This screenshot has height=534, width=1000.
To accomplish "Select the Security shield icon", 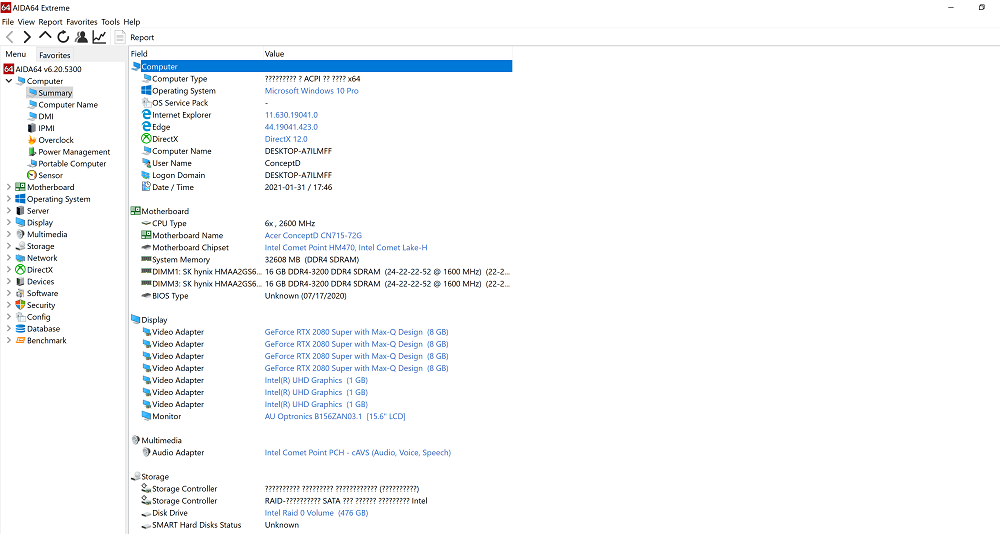I will [x=20, y=305].
